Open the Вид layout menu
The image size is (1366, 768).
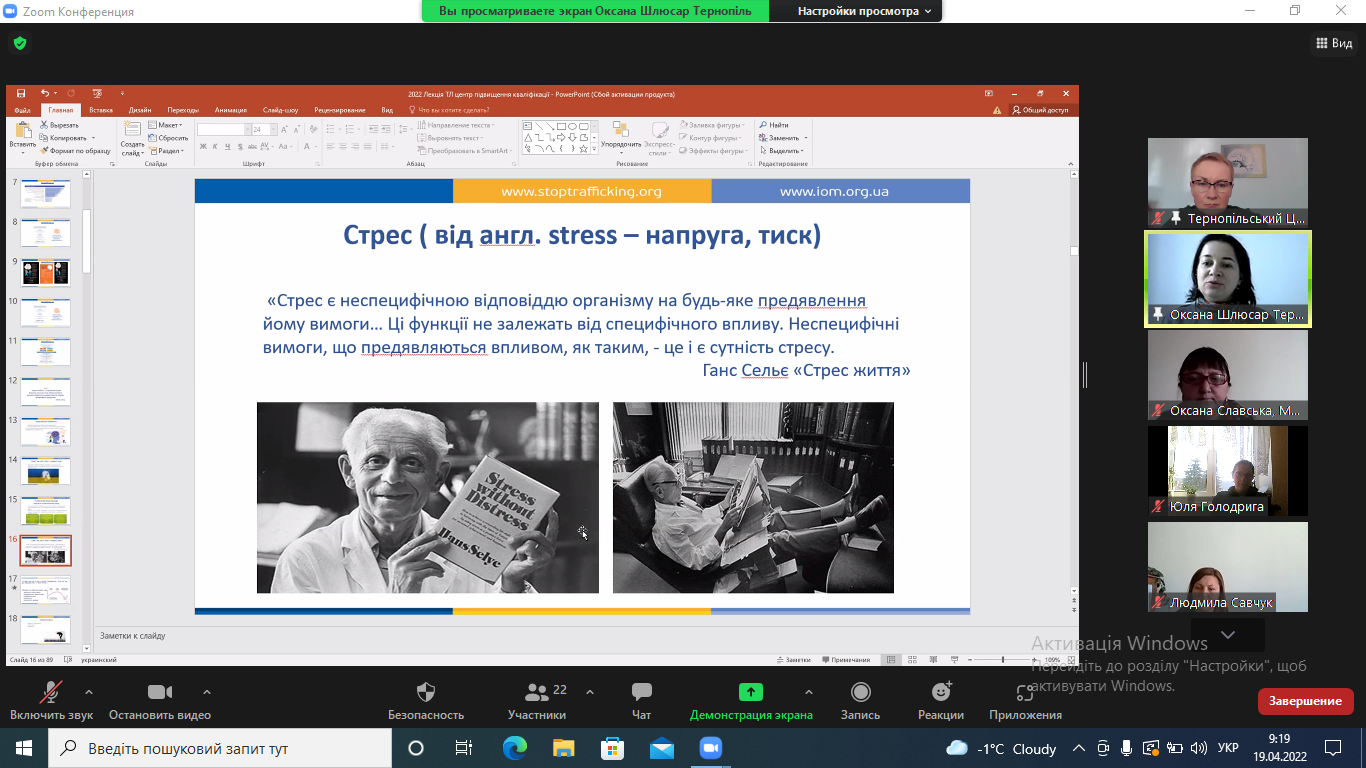(x=1332, y=43)
